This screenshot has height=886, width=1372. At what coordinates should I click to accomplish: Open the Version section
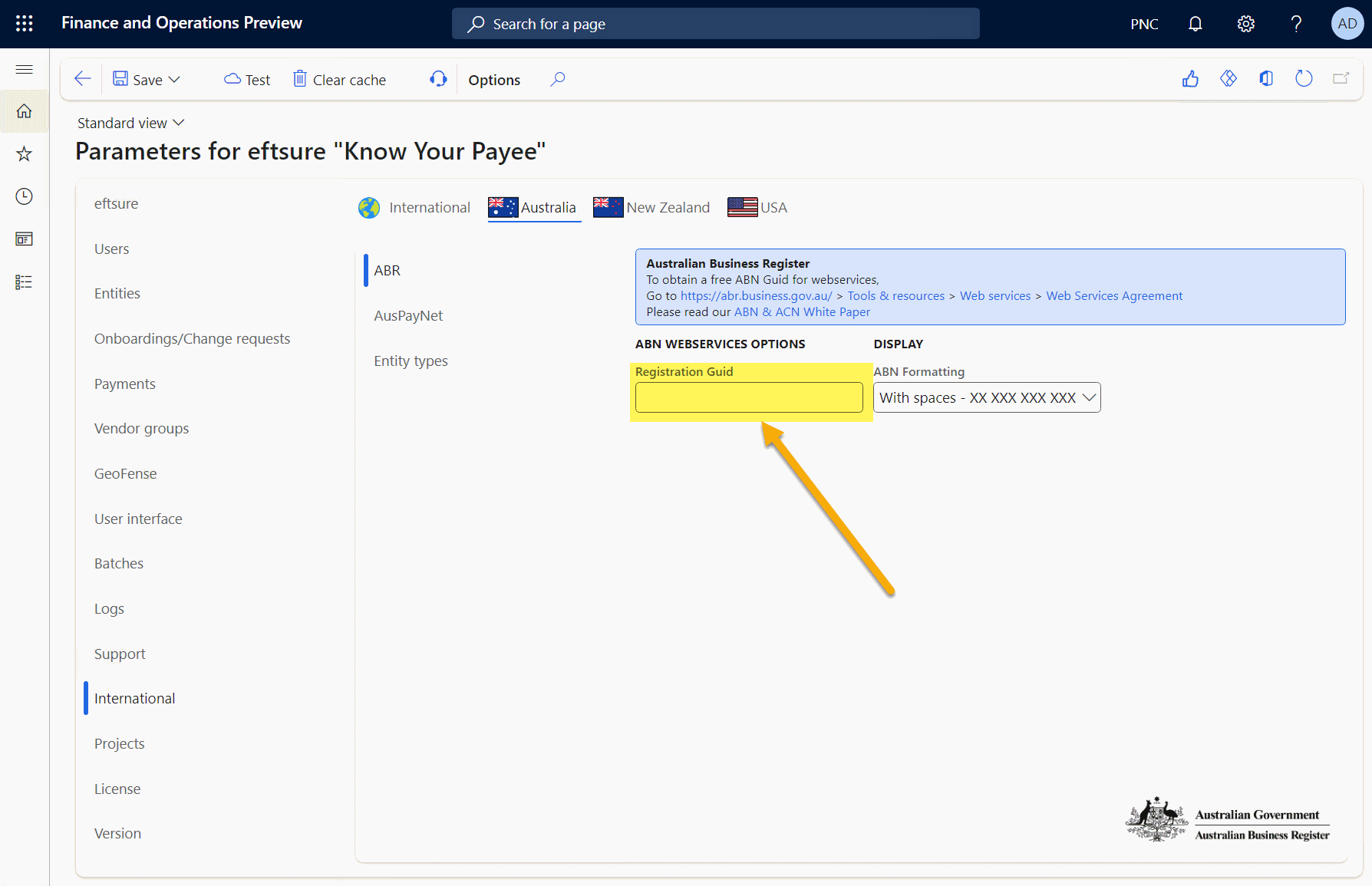click(118, 834)
